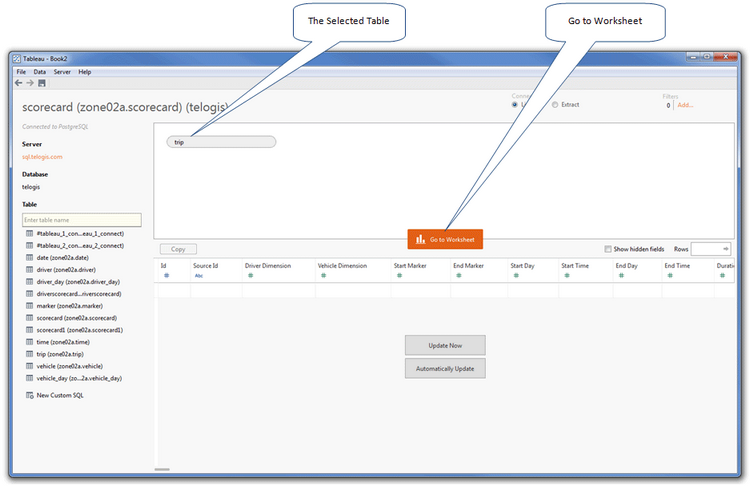Click the number type icon under Id column
This screenshot has width=750, height=486.
pos(166,275)
